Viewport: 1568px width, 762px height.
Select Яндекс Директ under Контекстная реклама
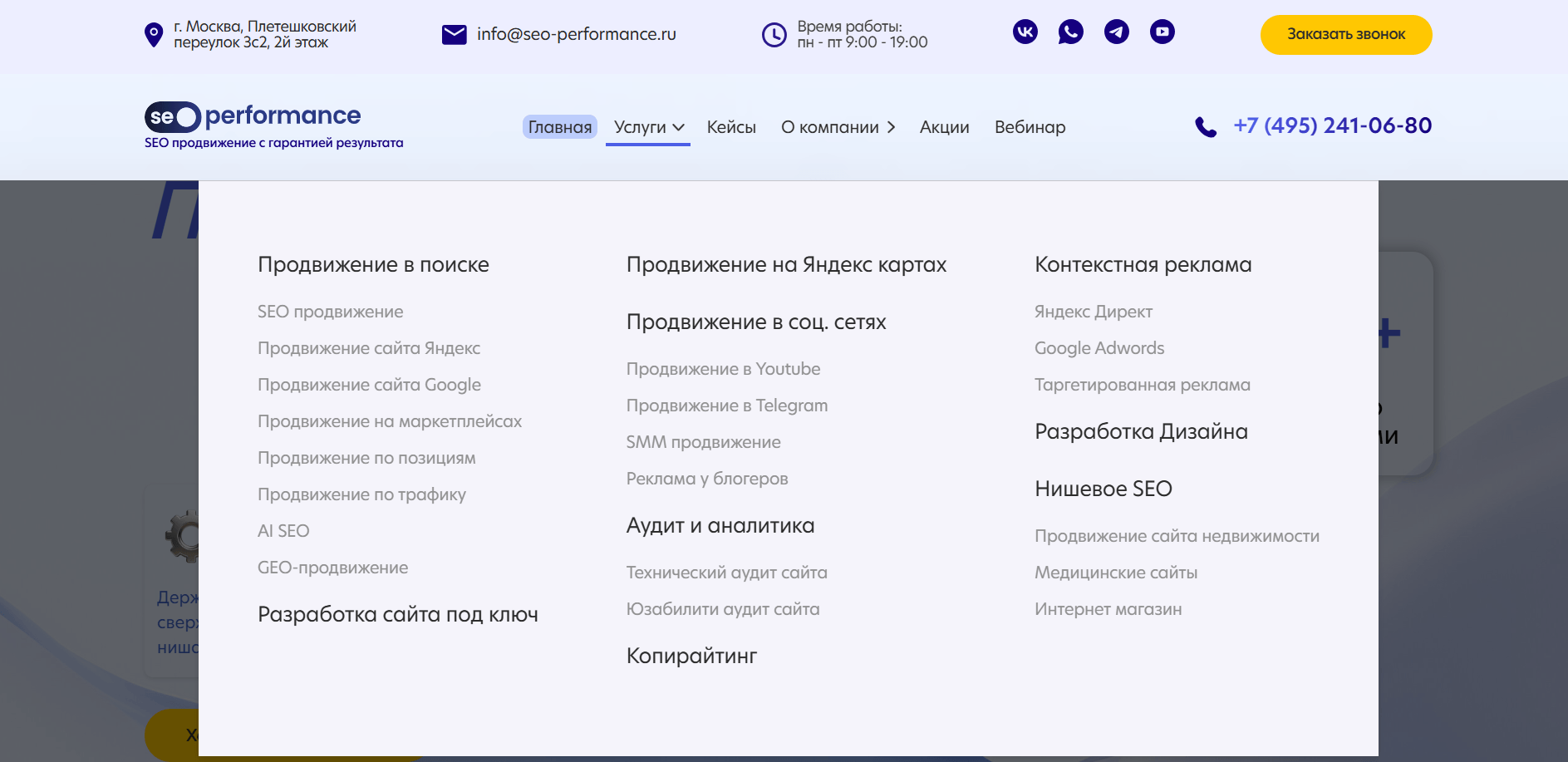[x=1093, y=312]
